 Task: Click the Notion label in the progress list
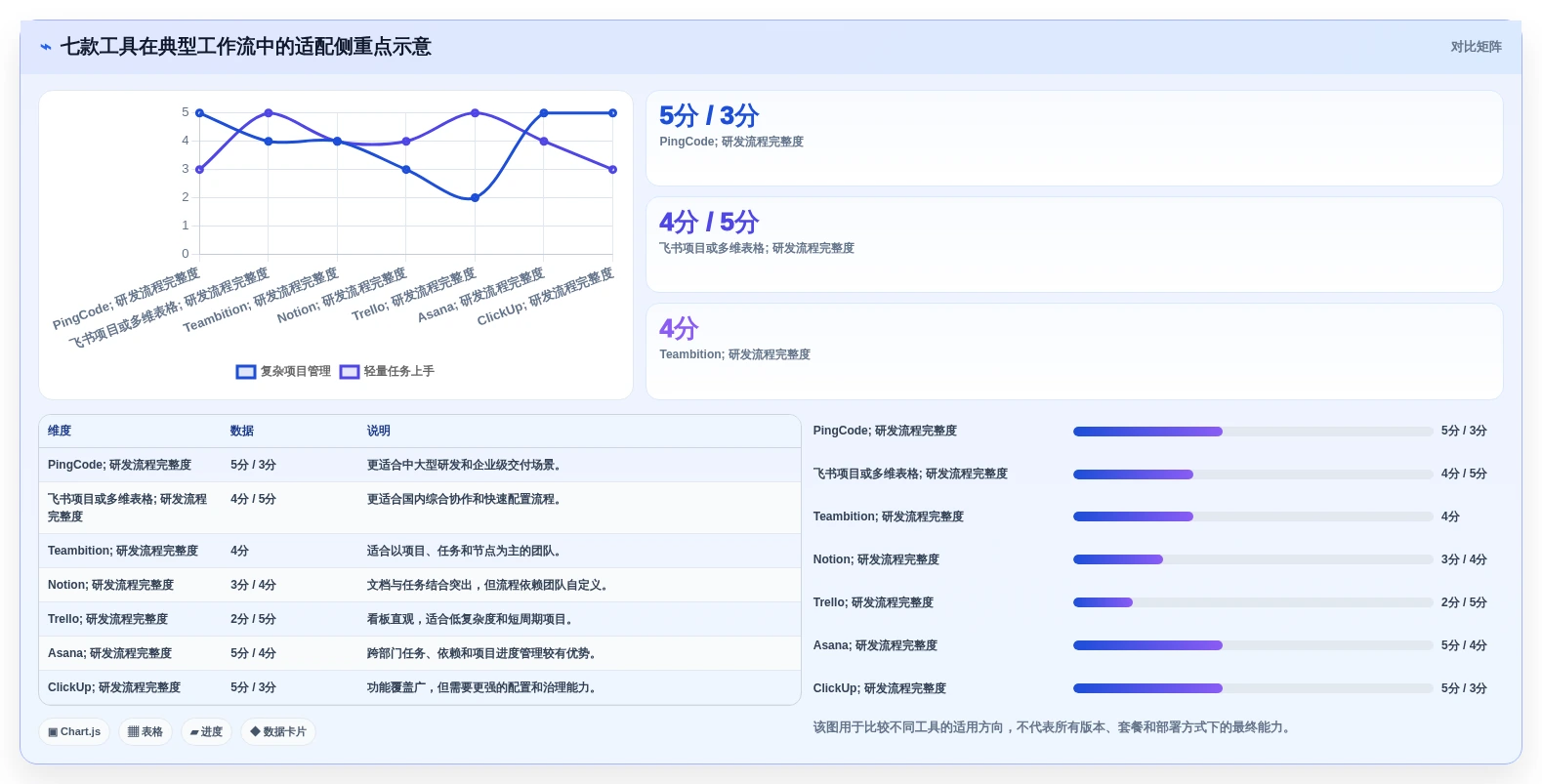(x=876, y=560)
